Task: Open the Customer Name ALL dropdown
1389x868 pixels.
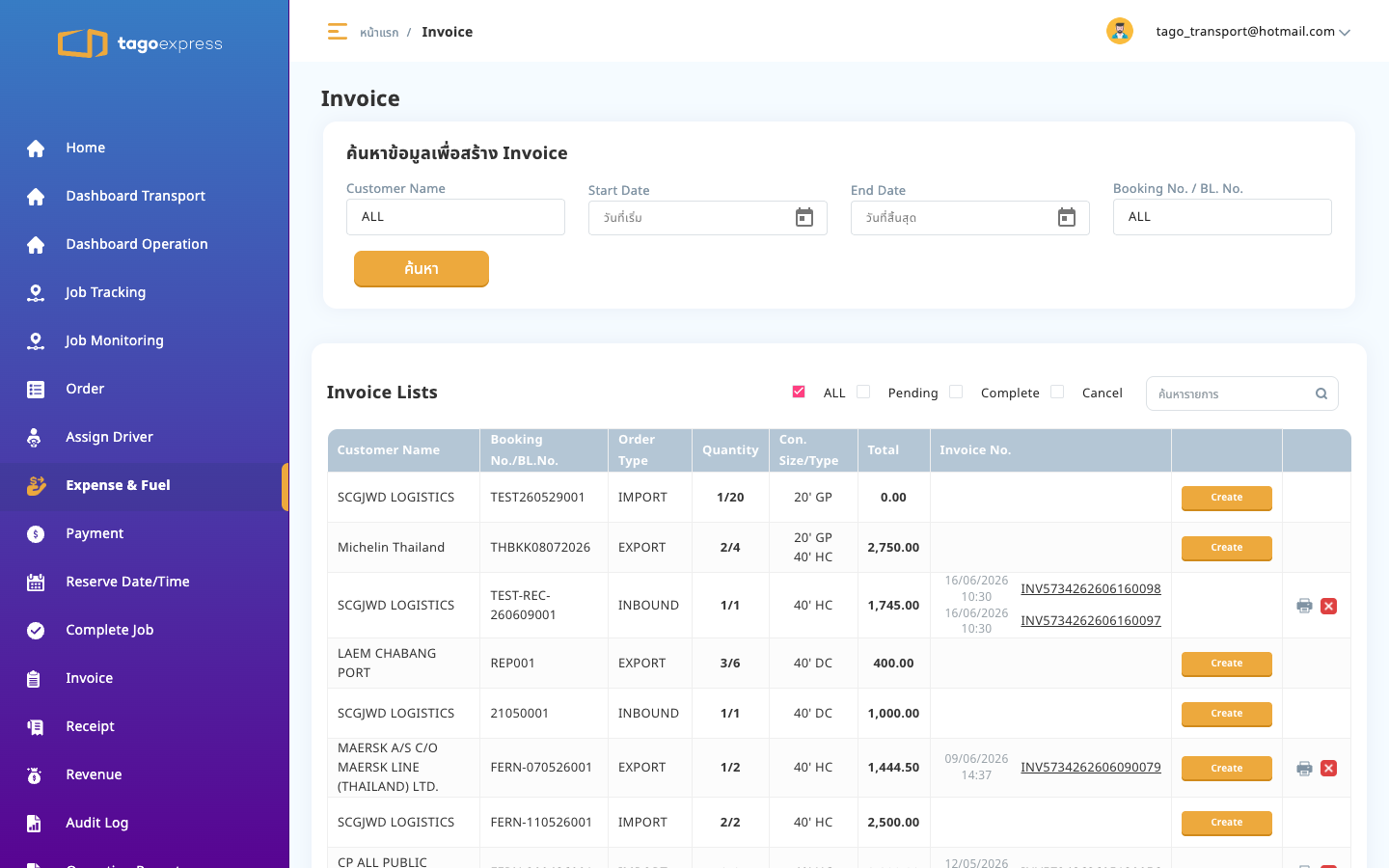Action: [x=455, y=217]
